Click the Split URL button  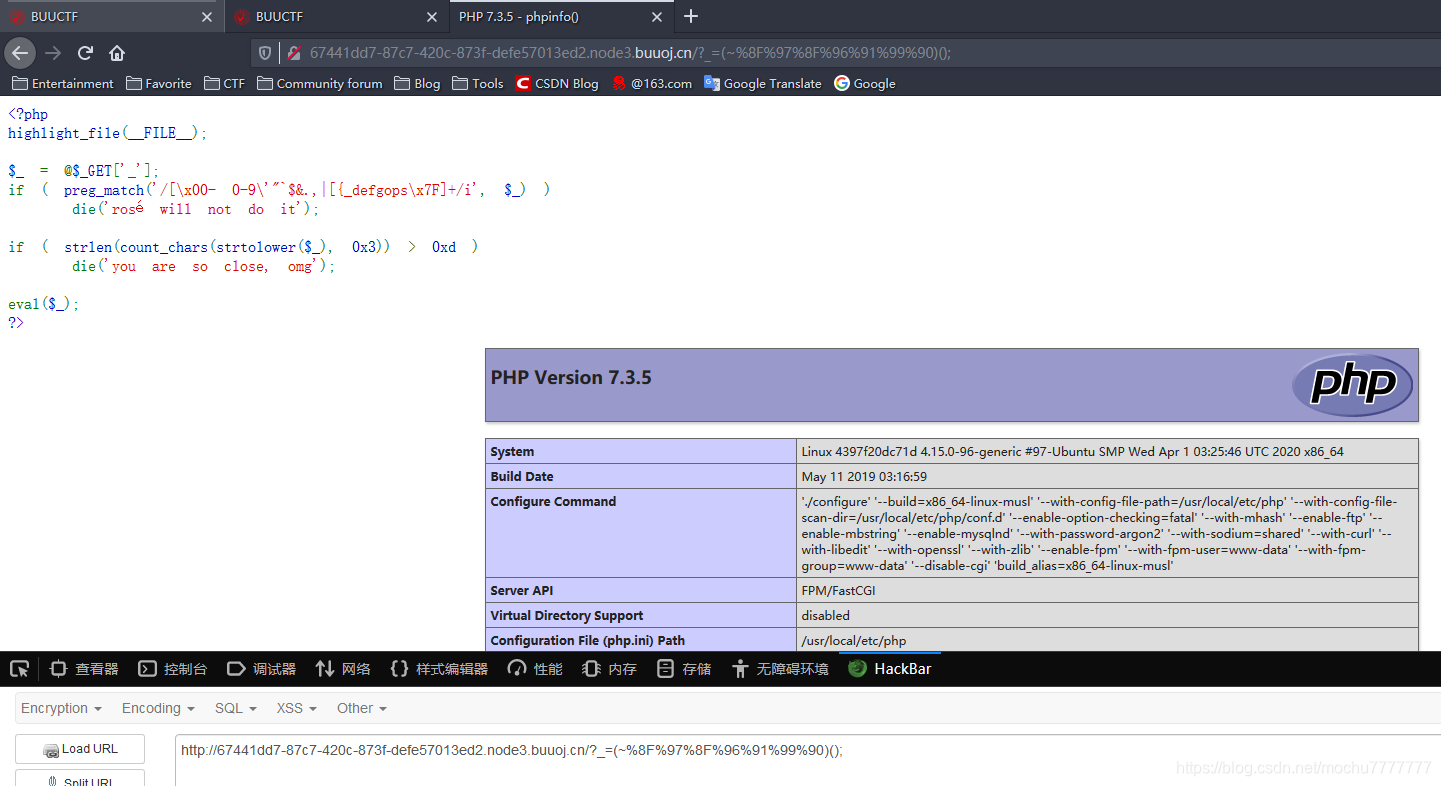coord(80,778)
